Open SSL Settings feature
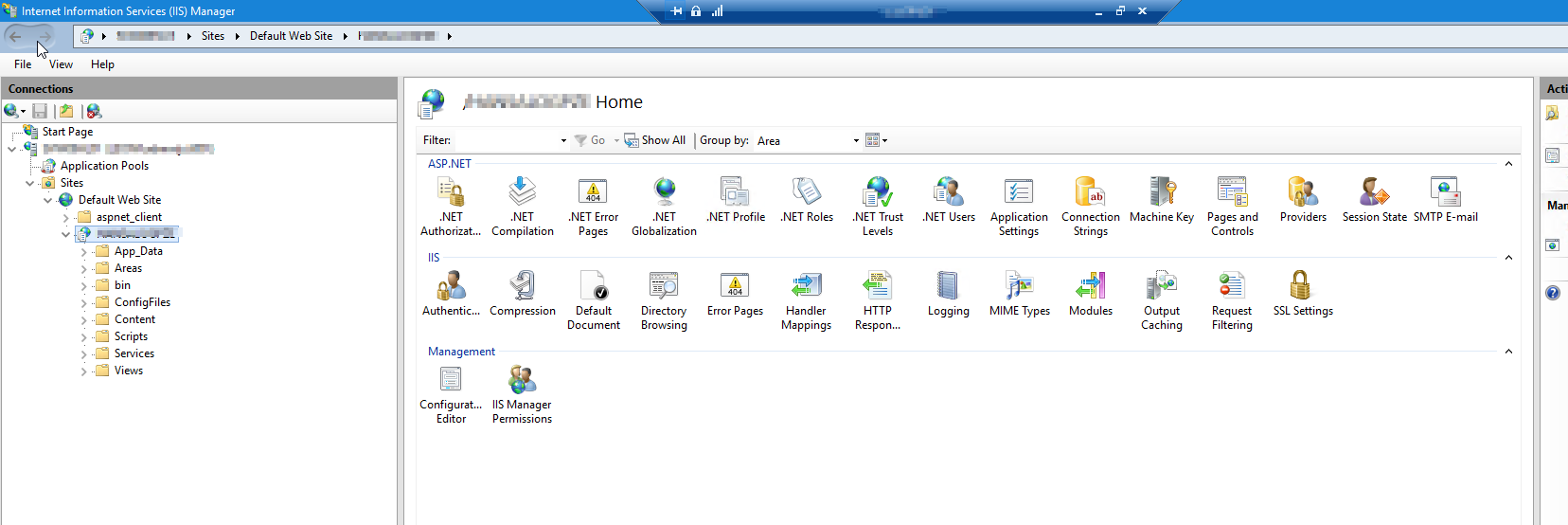 point(1303,293)
